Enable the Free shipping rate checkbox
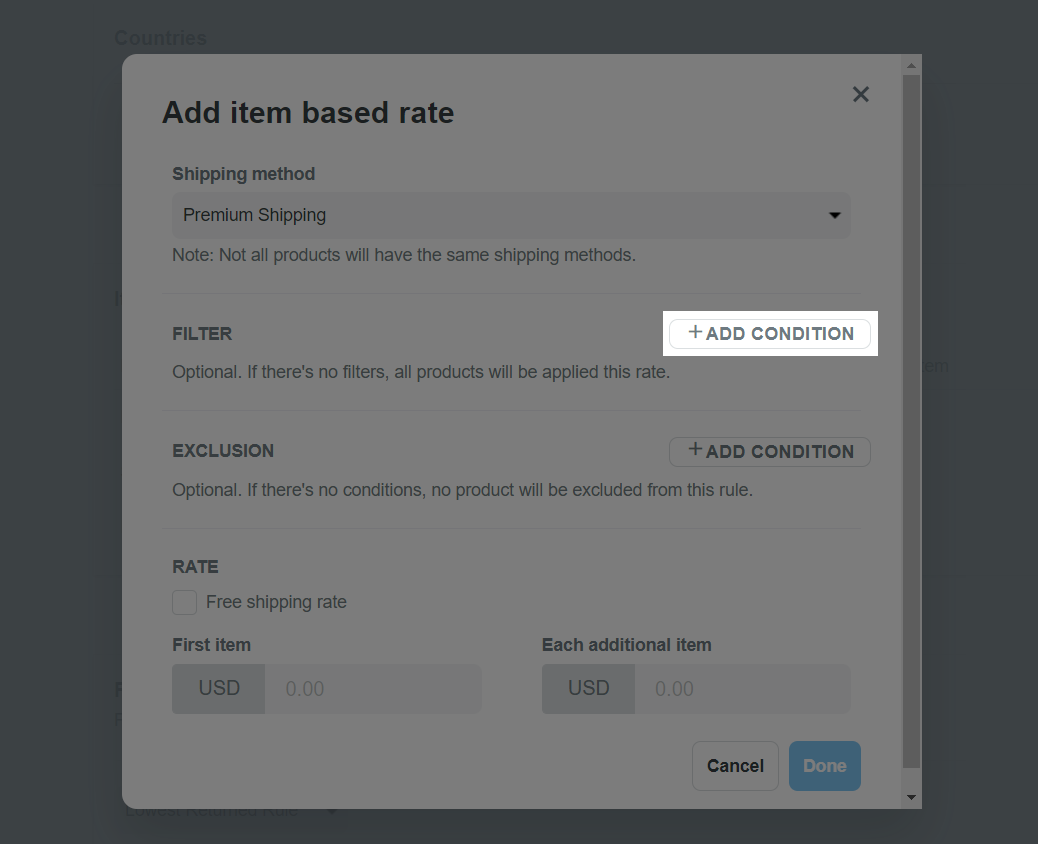This screenshot has width=1038, height=844. coord(185,602)
